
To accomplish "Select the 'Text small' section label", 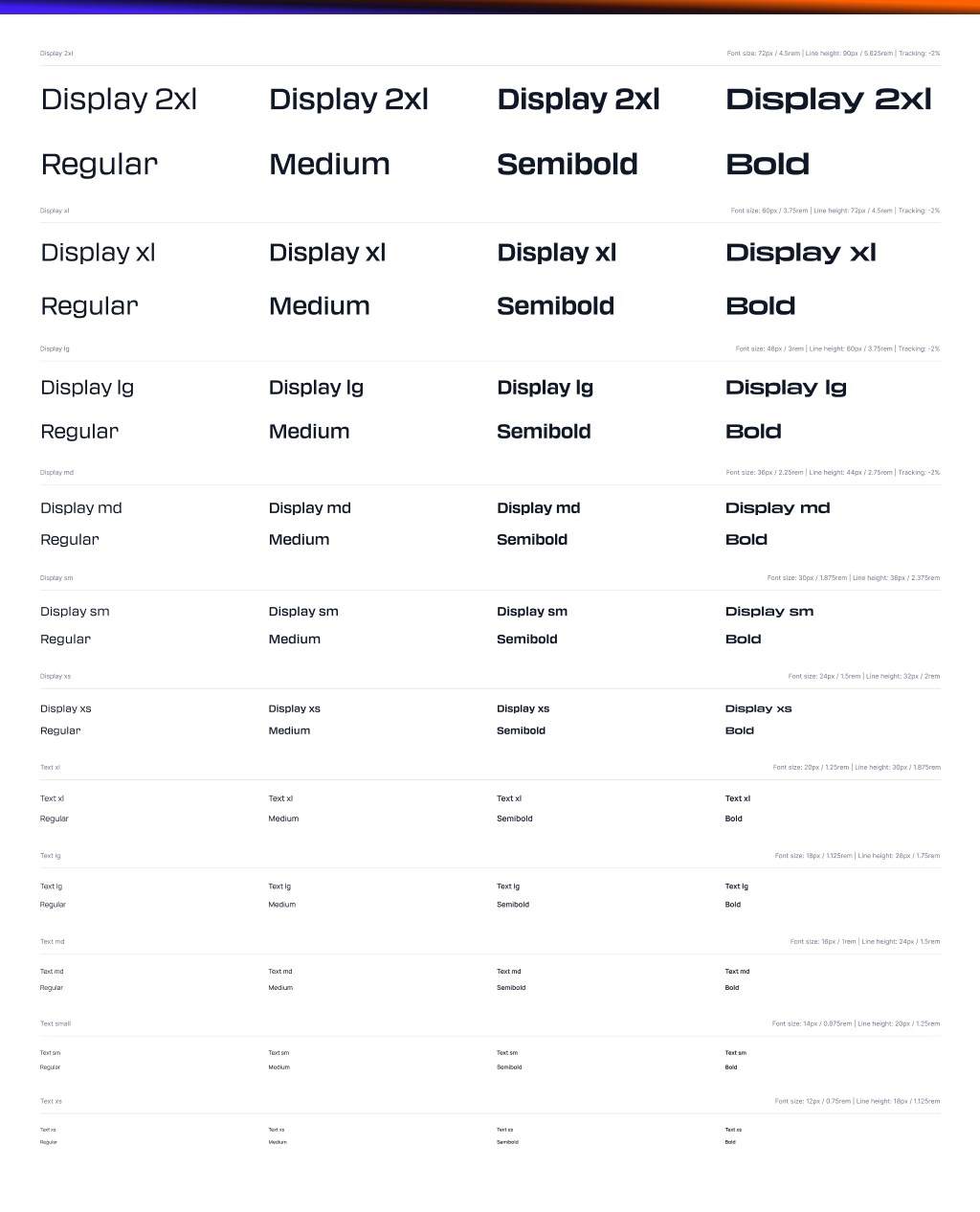I will tap(56, 1023).
